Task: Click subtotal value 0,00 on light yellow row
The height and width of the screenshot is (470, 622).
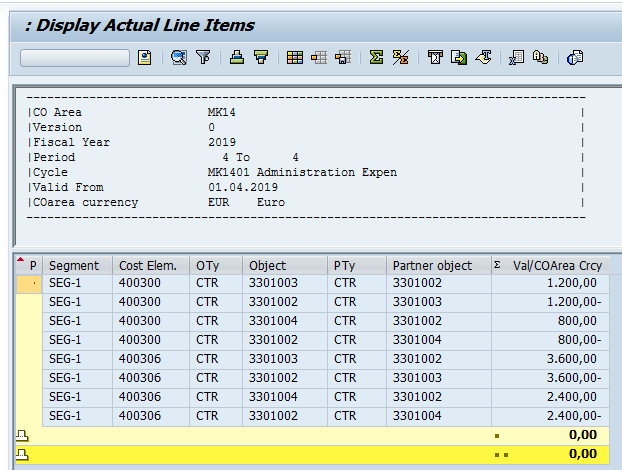Action: point(583,435)
